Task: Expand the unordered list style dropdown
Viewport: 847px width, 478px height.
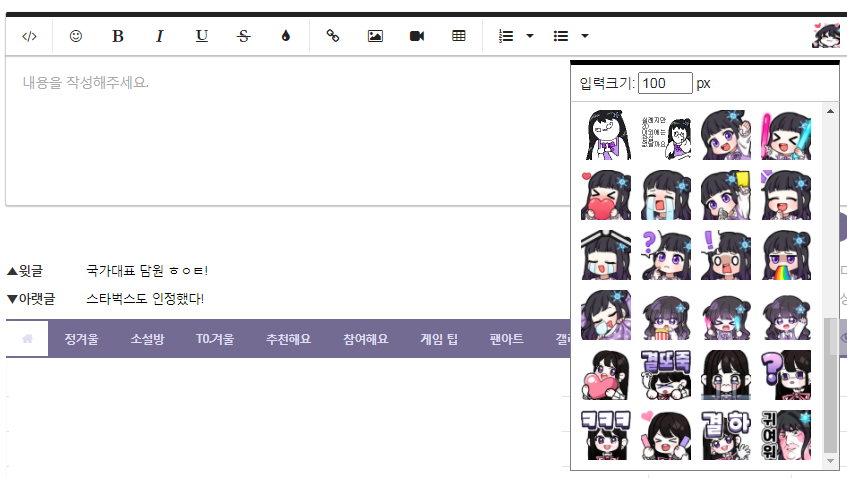Action: 584,36
